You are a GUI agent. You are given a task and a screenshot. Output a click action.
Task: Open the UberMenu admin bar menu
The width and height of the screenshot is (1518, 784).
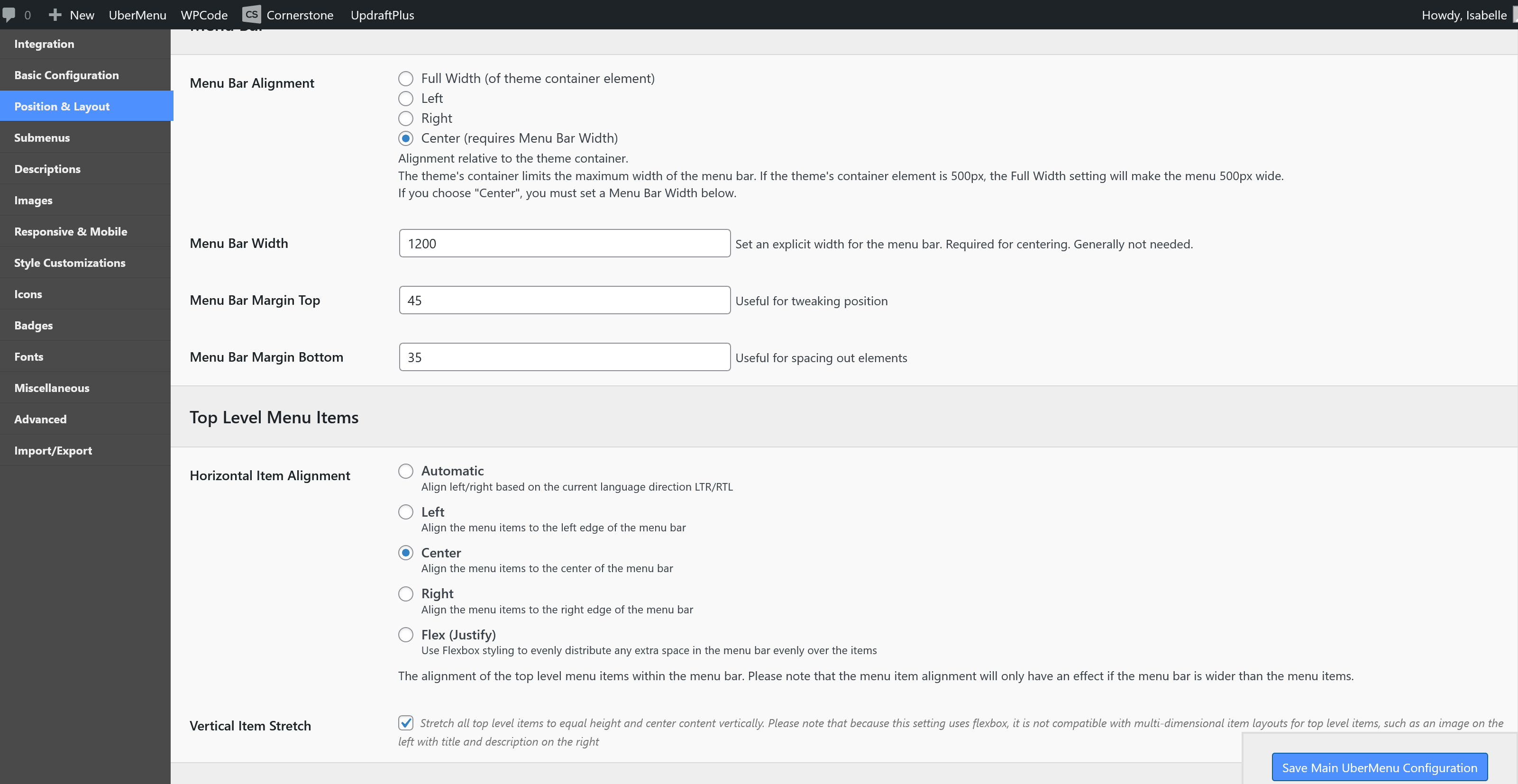(x=137, y=15)
